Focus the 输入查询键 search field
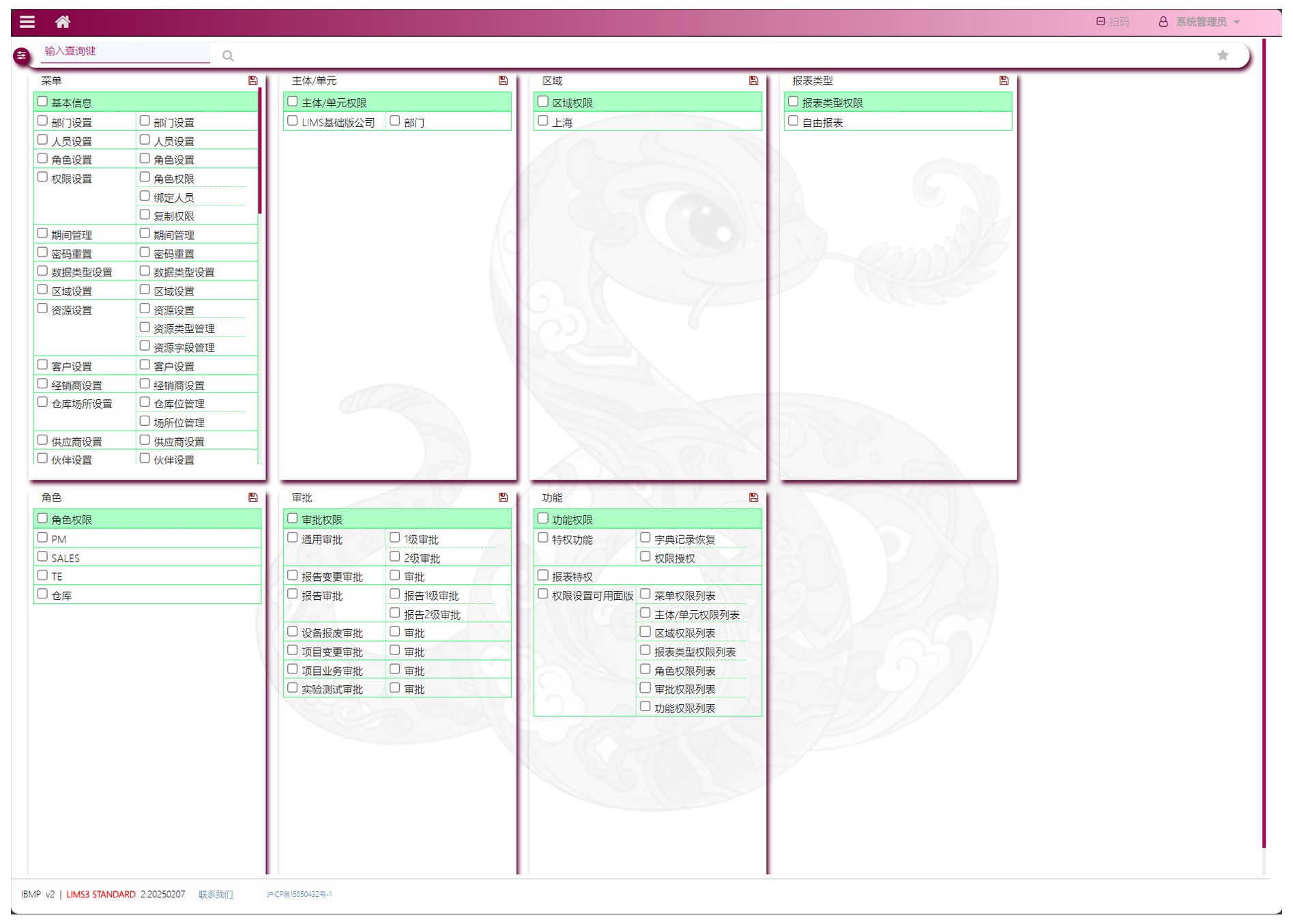 [126, 51]
